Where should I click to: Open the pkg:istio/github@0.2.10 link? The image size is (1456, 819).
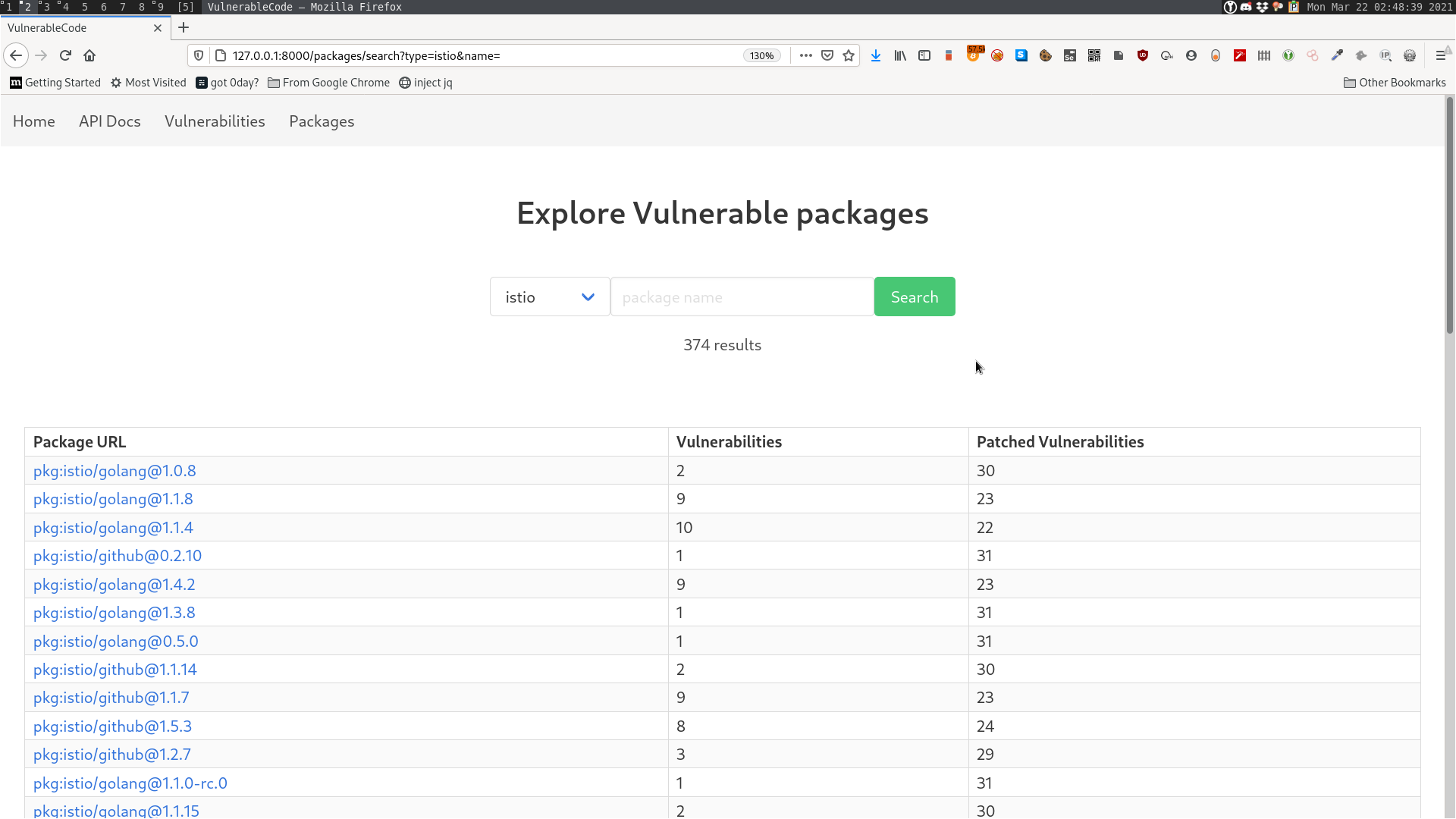click(118, 556)
